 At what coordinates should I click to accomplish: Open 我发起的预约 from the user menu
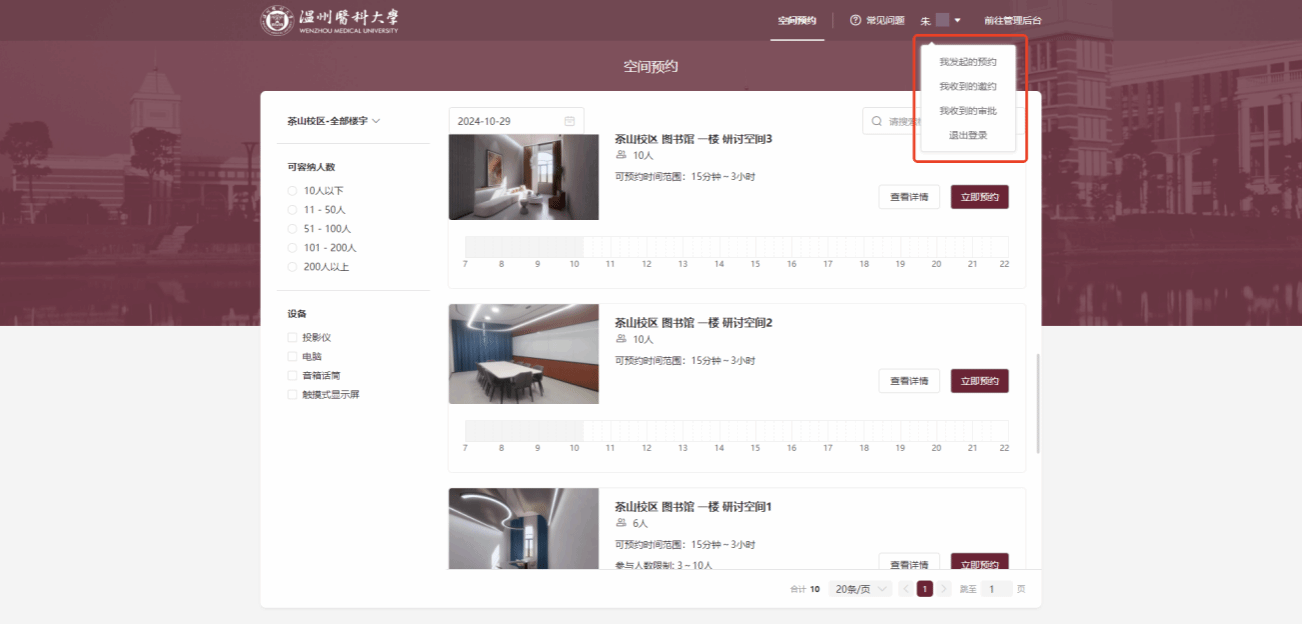pyautogui.click(x=968, y=62)
